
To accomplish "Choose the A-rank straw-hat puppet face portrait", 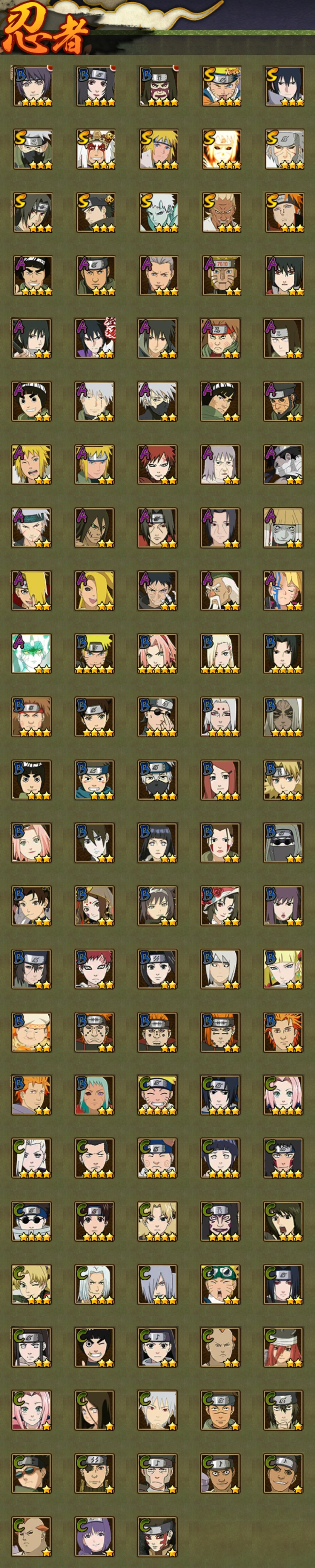I will pyautogui.click(x=283, y=528).
